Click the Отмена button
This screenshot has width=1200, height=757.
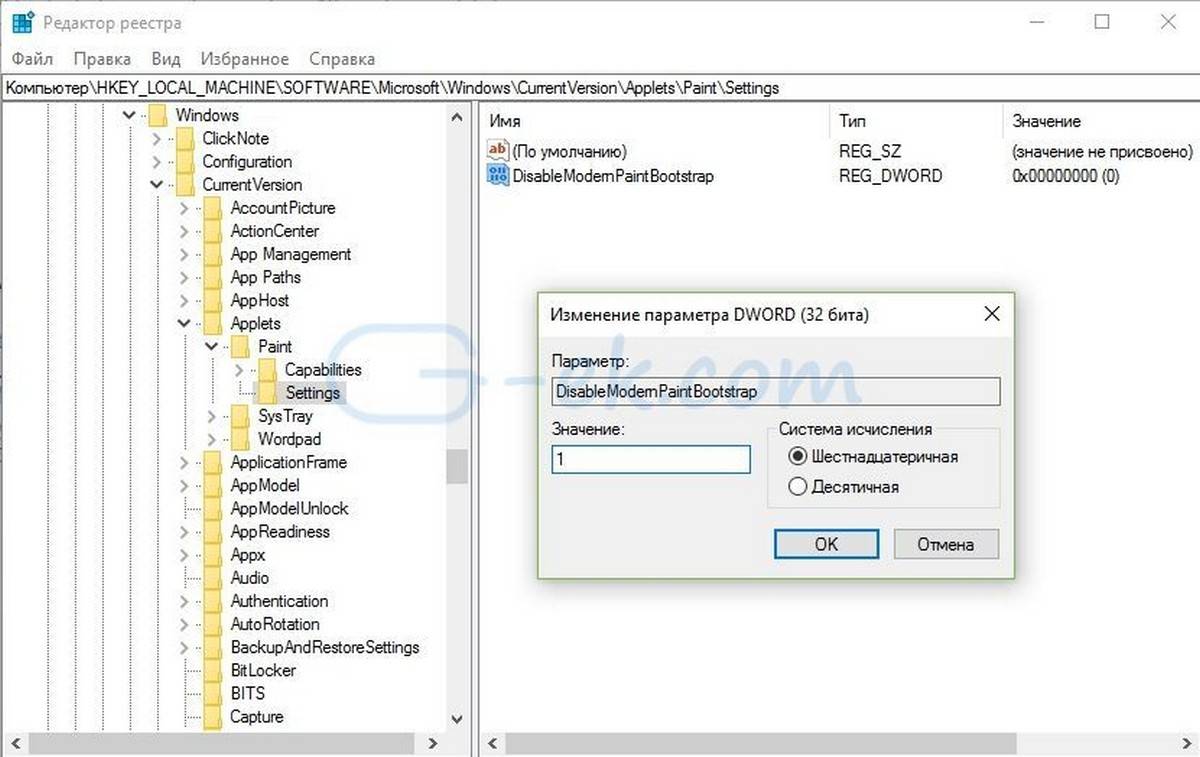pos(946,544)
